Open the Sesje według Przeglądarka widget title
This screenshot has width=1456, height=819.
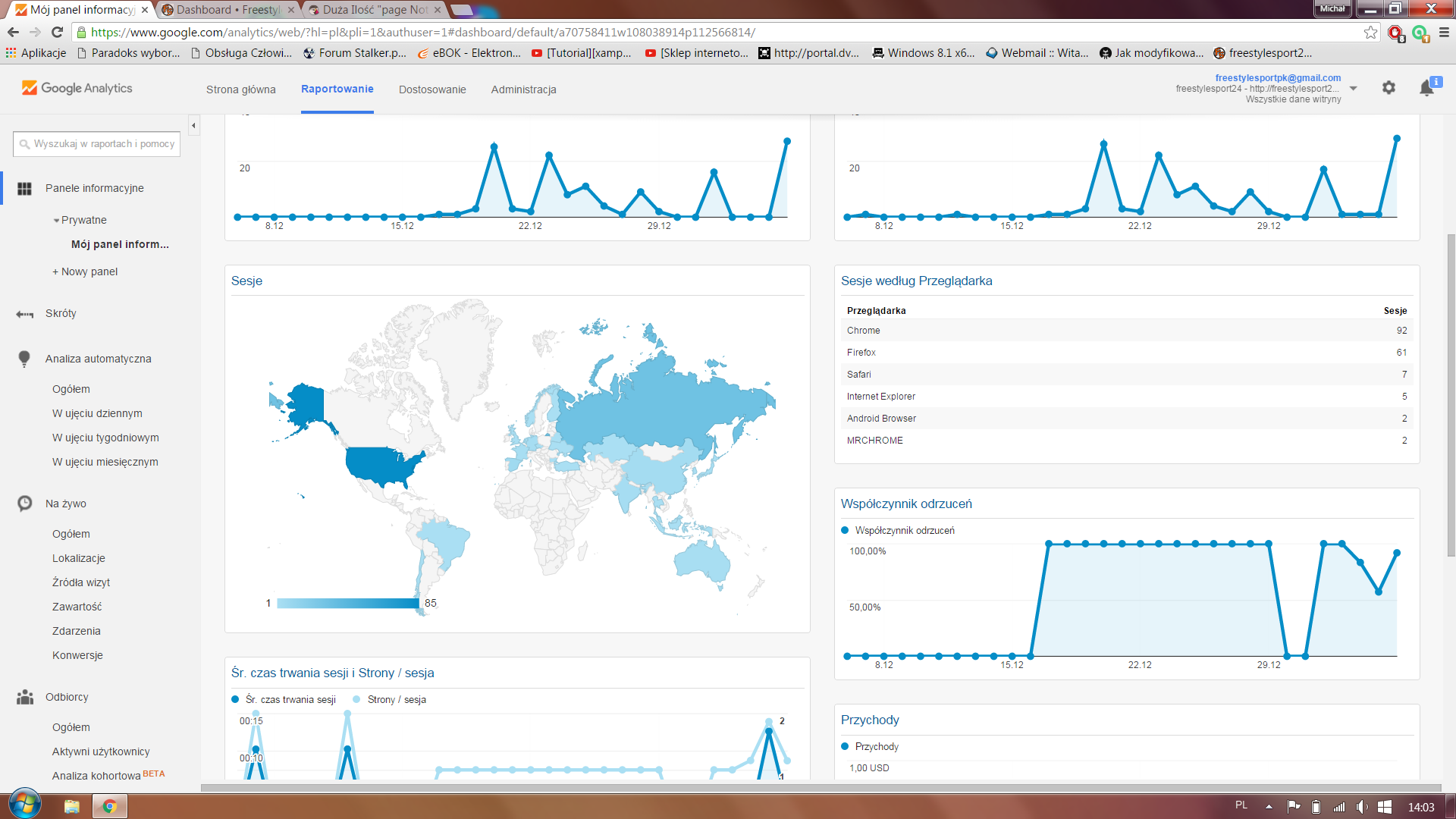click(x=916, y=281)
